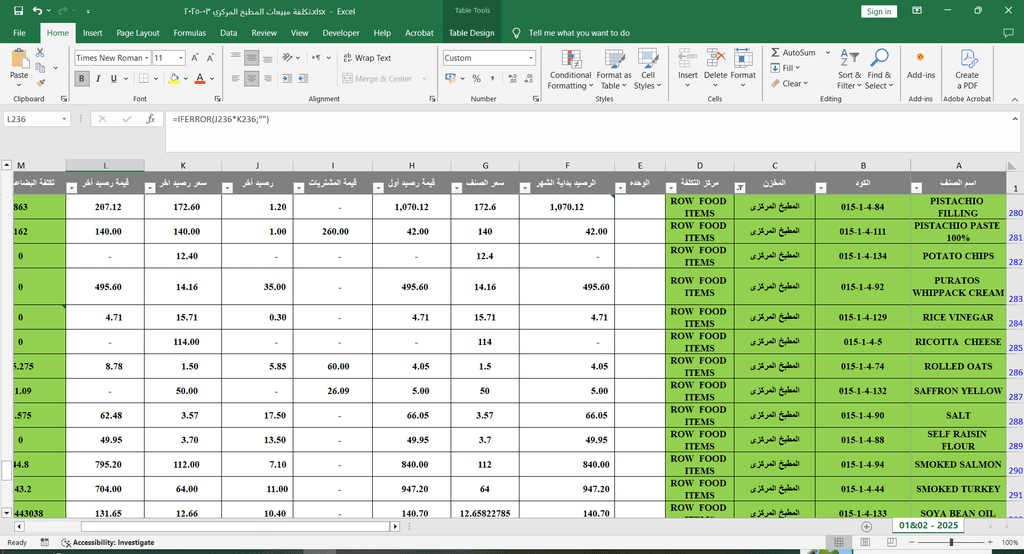Click the Borders icon

[144, 78]
